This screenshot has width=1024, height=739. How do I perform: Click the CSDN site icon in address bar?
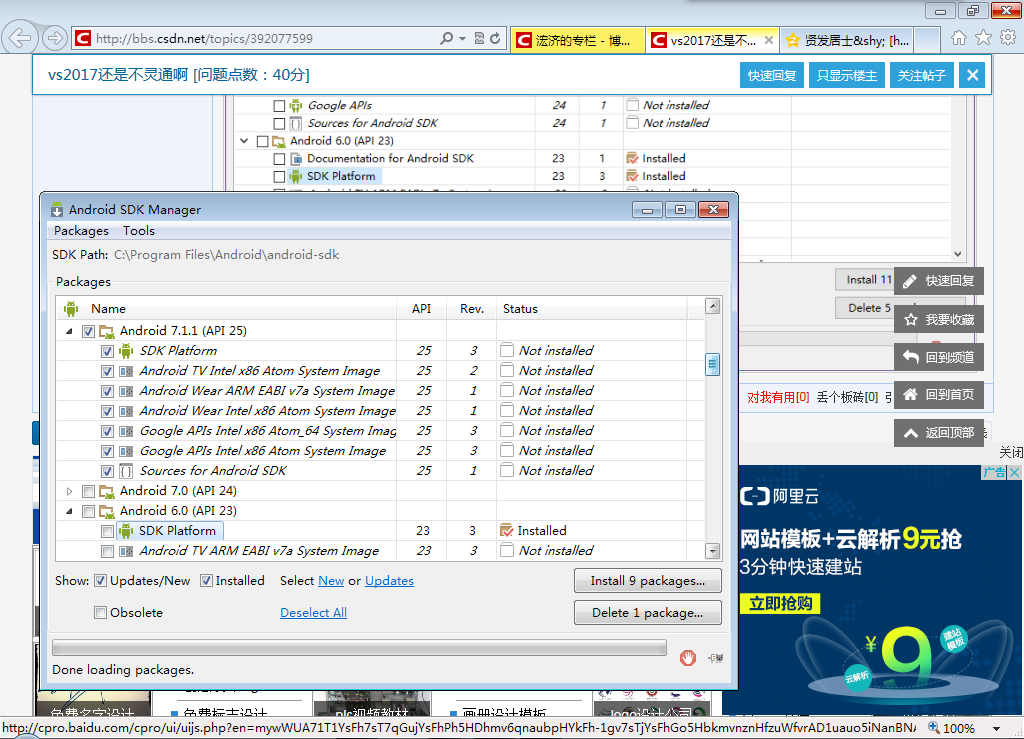point(82,39)
